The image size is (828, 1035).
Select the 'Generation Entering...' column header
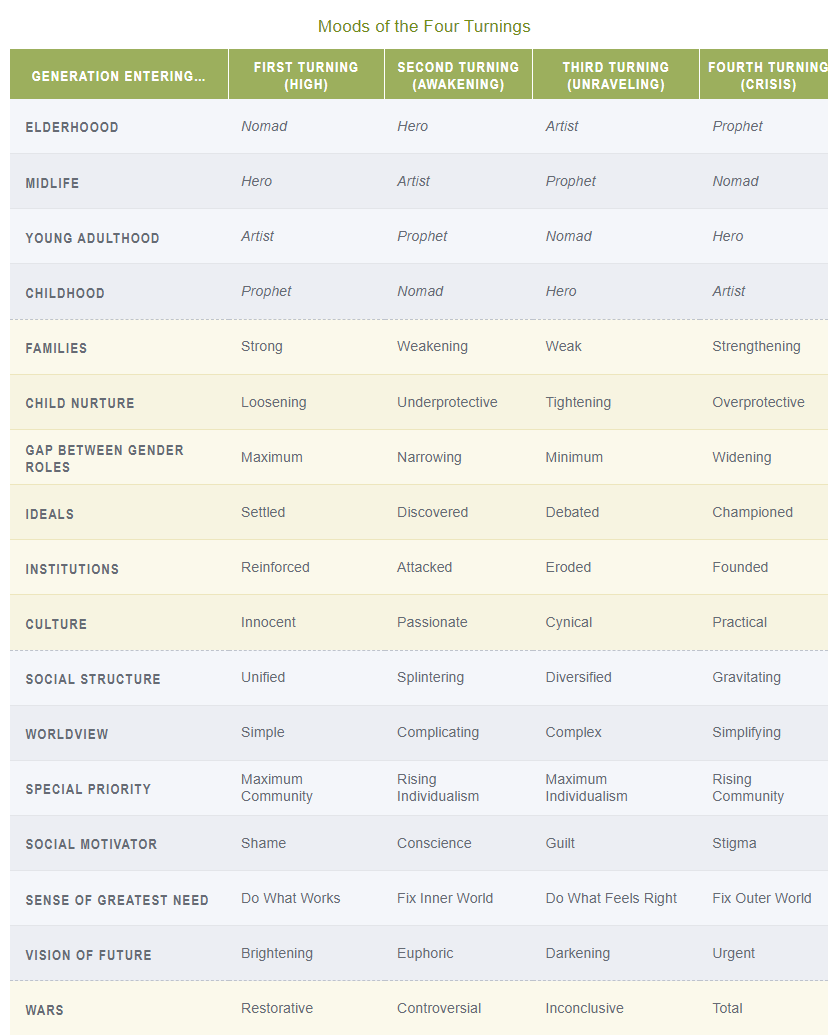[118, 77]
